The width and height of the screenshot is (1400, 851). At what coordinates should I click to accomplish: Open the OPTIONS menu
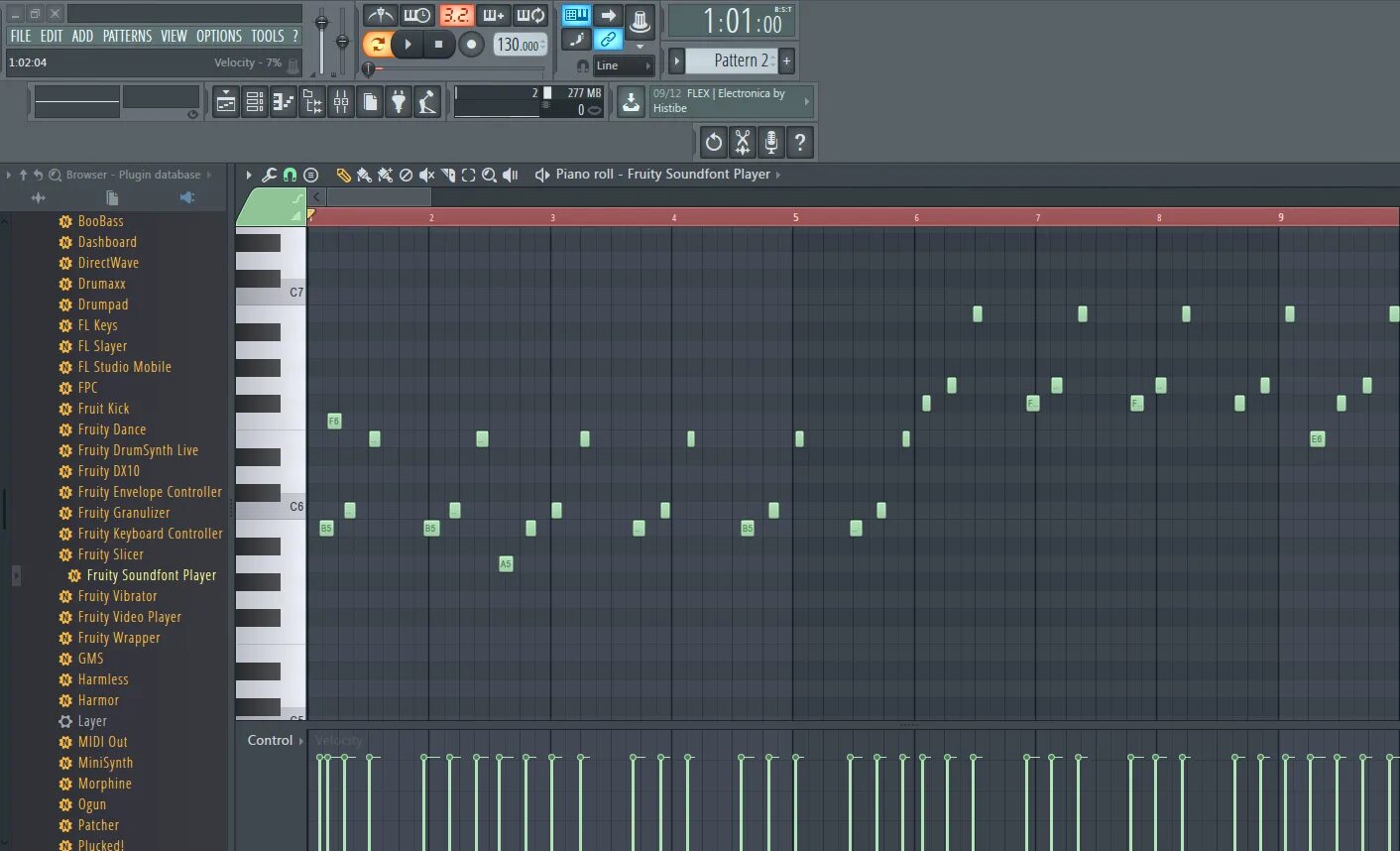[x=219, y=36]
